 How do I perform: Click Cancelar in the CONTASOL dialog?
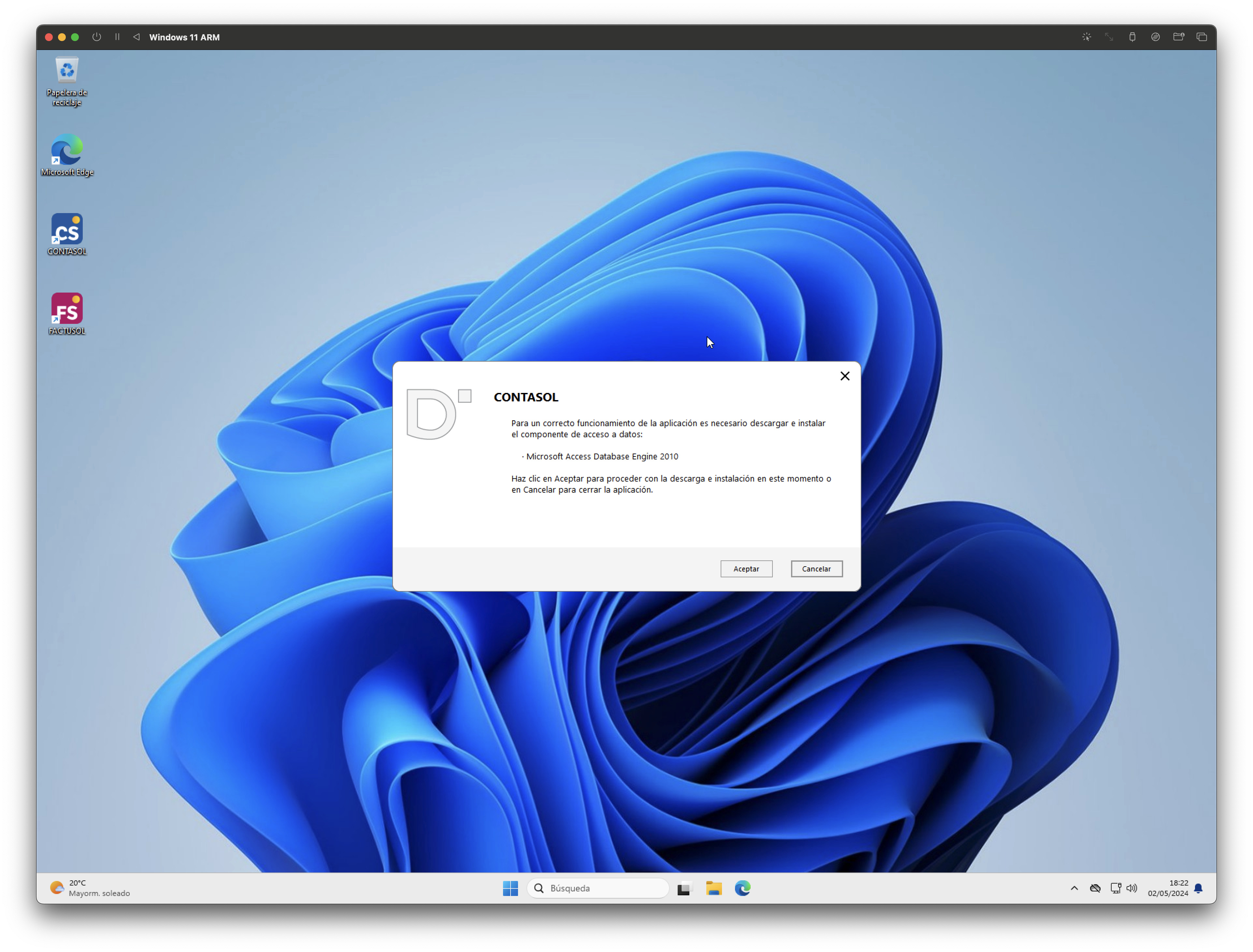(816, 569)
